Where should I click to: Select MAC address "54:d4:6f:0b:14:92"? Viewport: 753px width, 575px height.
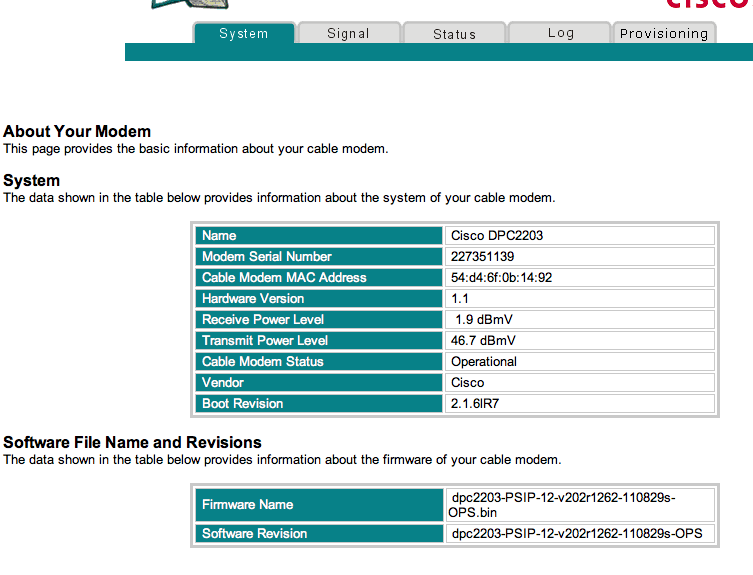click(x=501, y=278)
